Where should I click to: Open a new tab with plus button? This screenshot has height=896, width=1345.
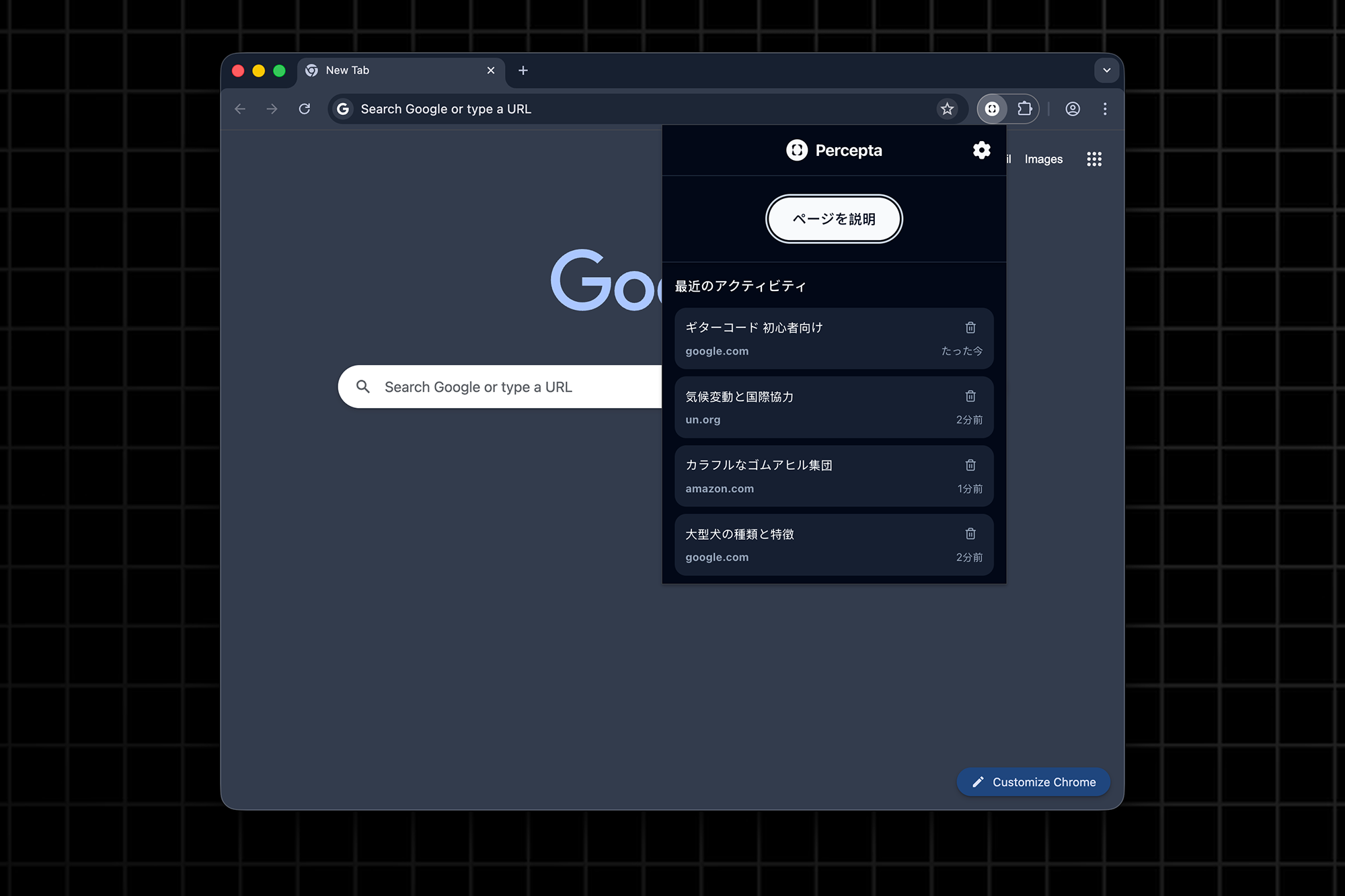tap(523, 71)
